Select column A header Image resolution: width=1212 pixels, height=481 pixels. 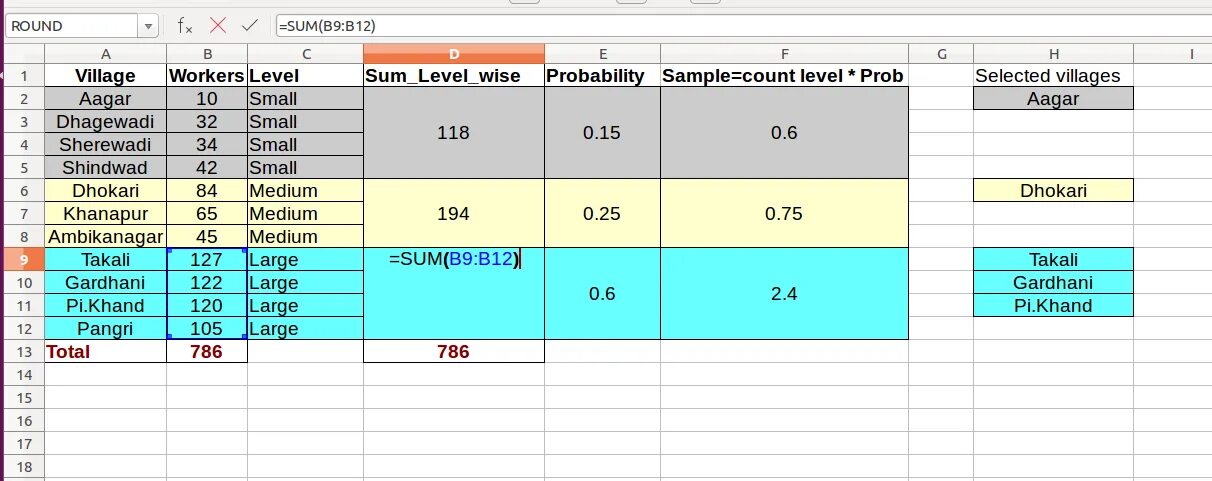point(106,54)
